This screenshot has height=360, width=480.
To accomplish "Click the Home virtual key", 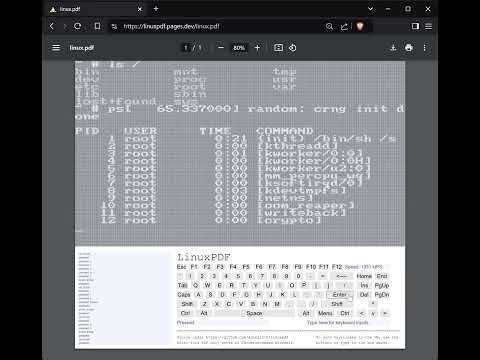I will 364,276.
